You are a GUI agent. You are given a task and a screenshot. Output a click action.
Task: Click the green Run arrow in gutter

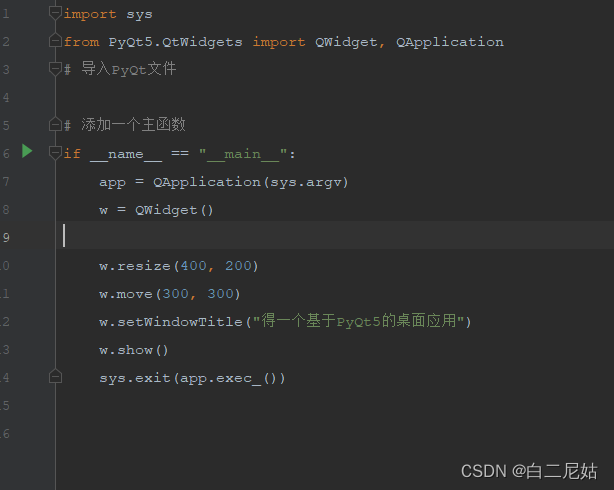click(27, 152)
